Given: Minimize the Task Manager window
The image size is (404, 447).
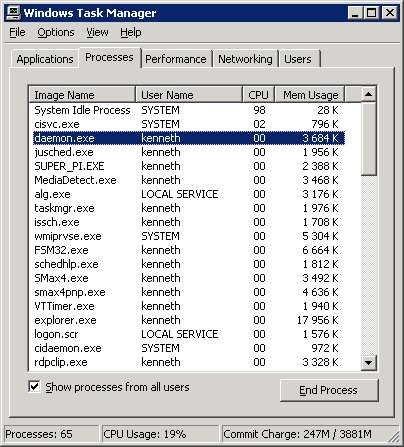Looking at the screenshot, I should coord(355,13).
